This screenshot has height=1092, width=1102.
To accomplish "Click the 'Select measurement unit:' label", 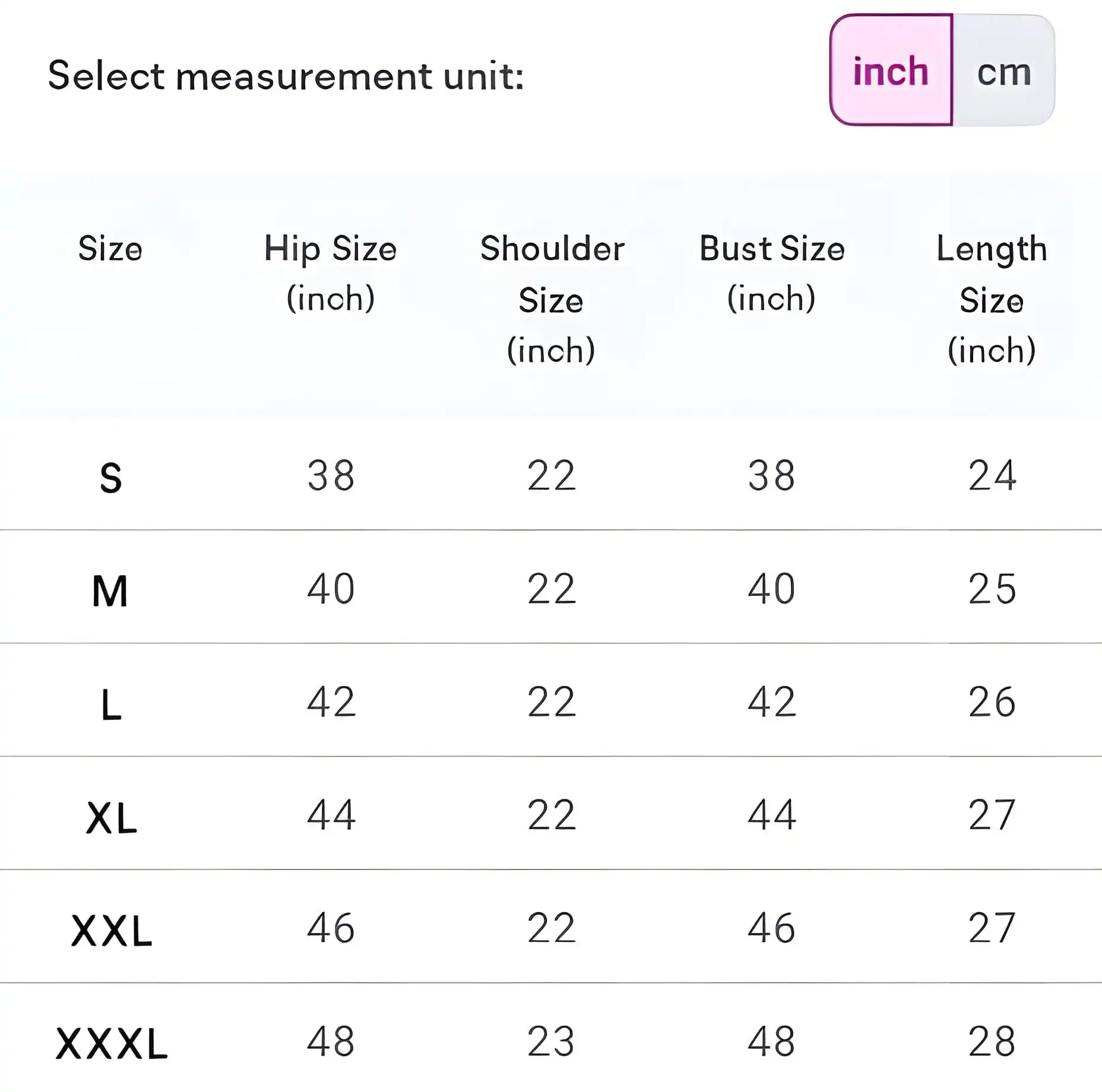I will (x=286, y=76).
